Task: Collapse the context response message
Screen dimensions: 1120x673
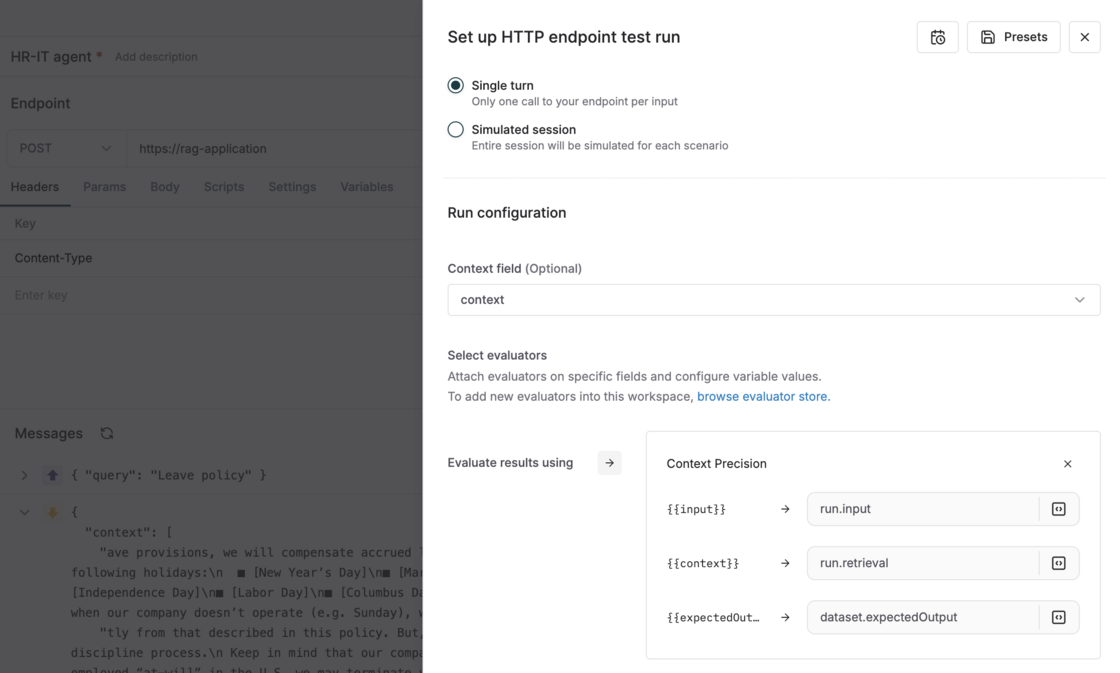Action: pos(25,512)
